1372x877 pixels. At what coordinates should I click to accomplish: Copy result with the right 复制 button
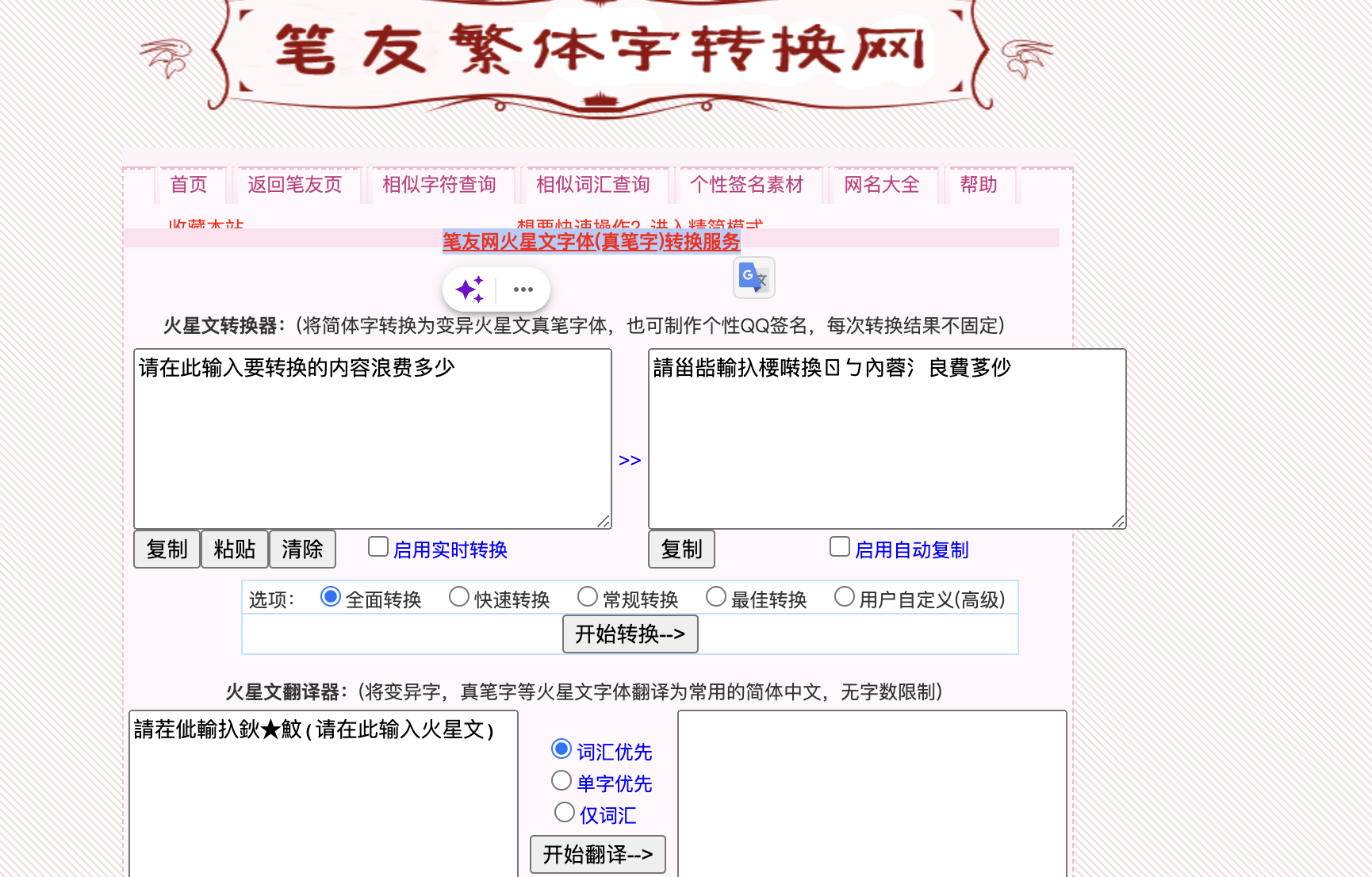coord(681,549)
